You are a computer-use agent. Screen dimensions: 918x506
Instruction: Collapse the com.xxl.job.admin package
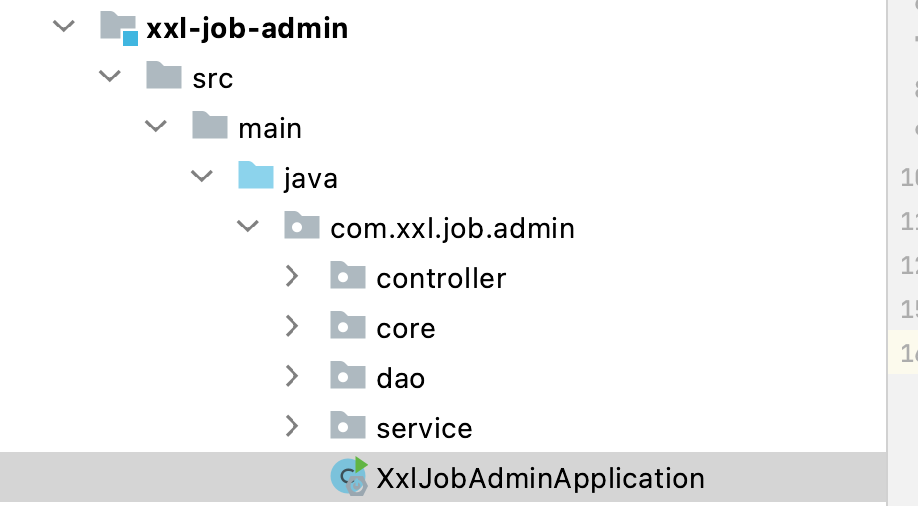point(248,227)
